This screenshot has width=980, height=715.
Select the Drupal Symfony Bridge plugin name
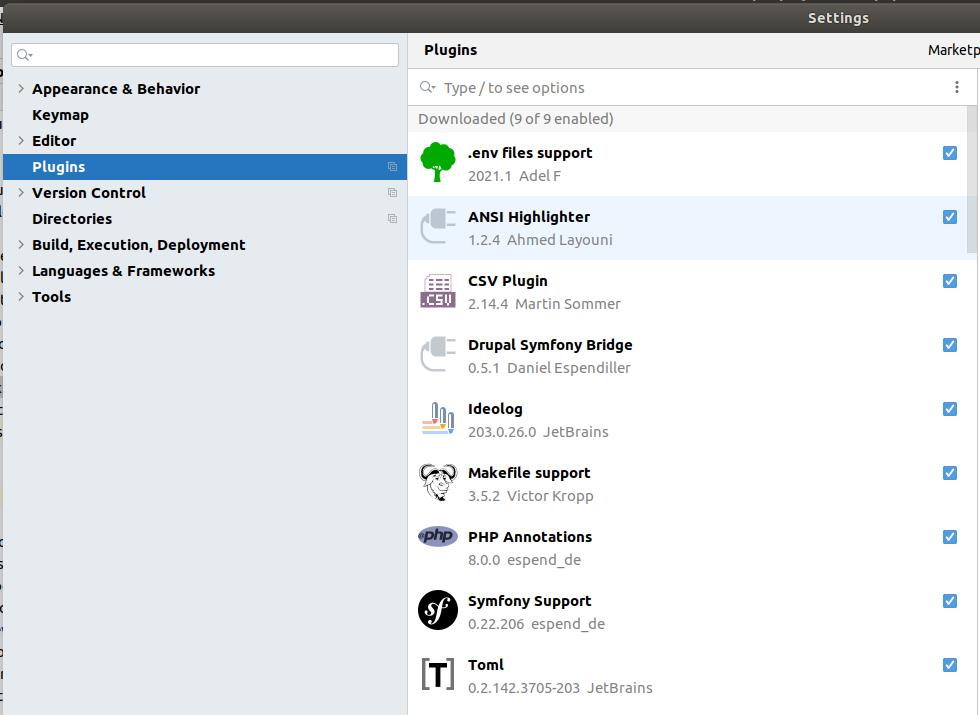pyautogui.click(x=550, y=345)
